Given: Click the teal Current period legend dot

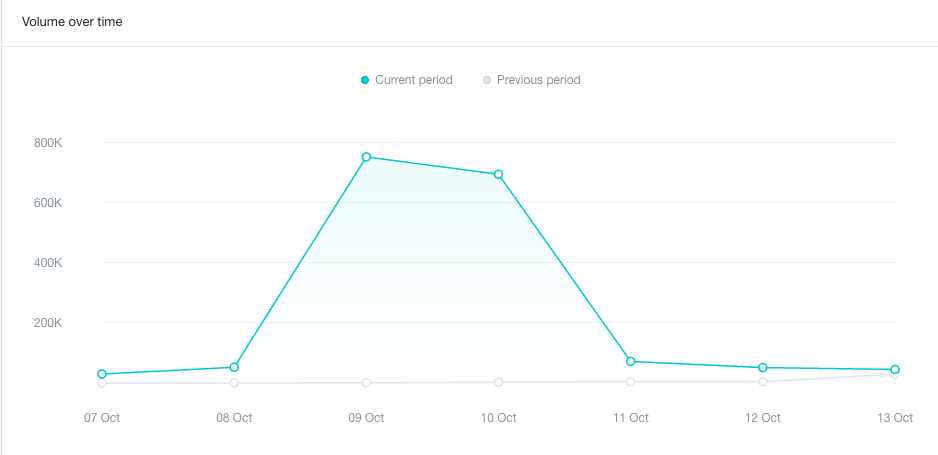Looking at the screenshot, I should coord(365,80).
